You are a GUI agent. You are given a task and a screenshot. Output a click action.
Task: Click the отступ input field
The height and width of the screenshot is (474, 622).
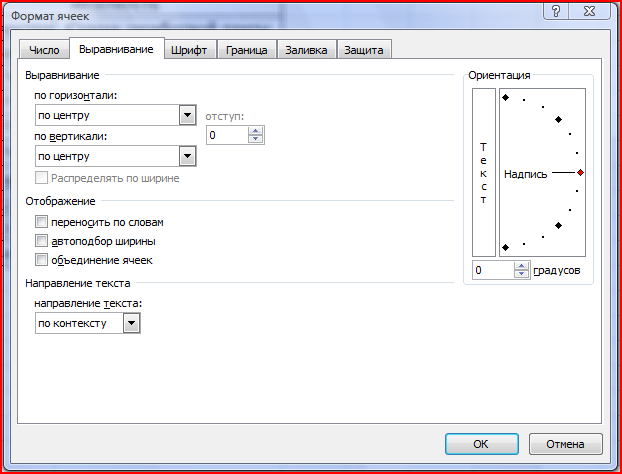[227, 135]
